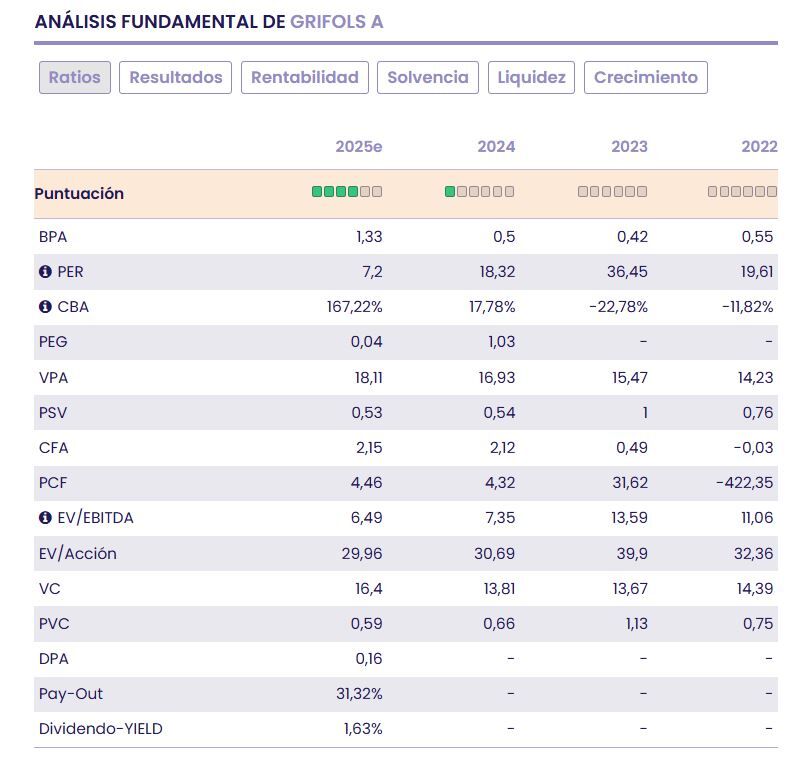Viewport: 791px width, 758px height.
Task: Click the 2025e score indicator squares
Action: (347, 192)
